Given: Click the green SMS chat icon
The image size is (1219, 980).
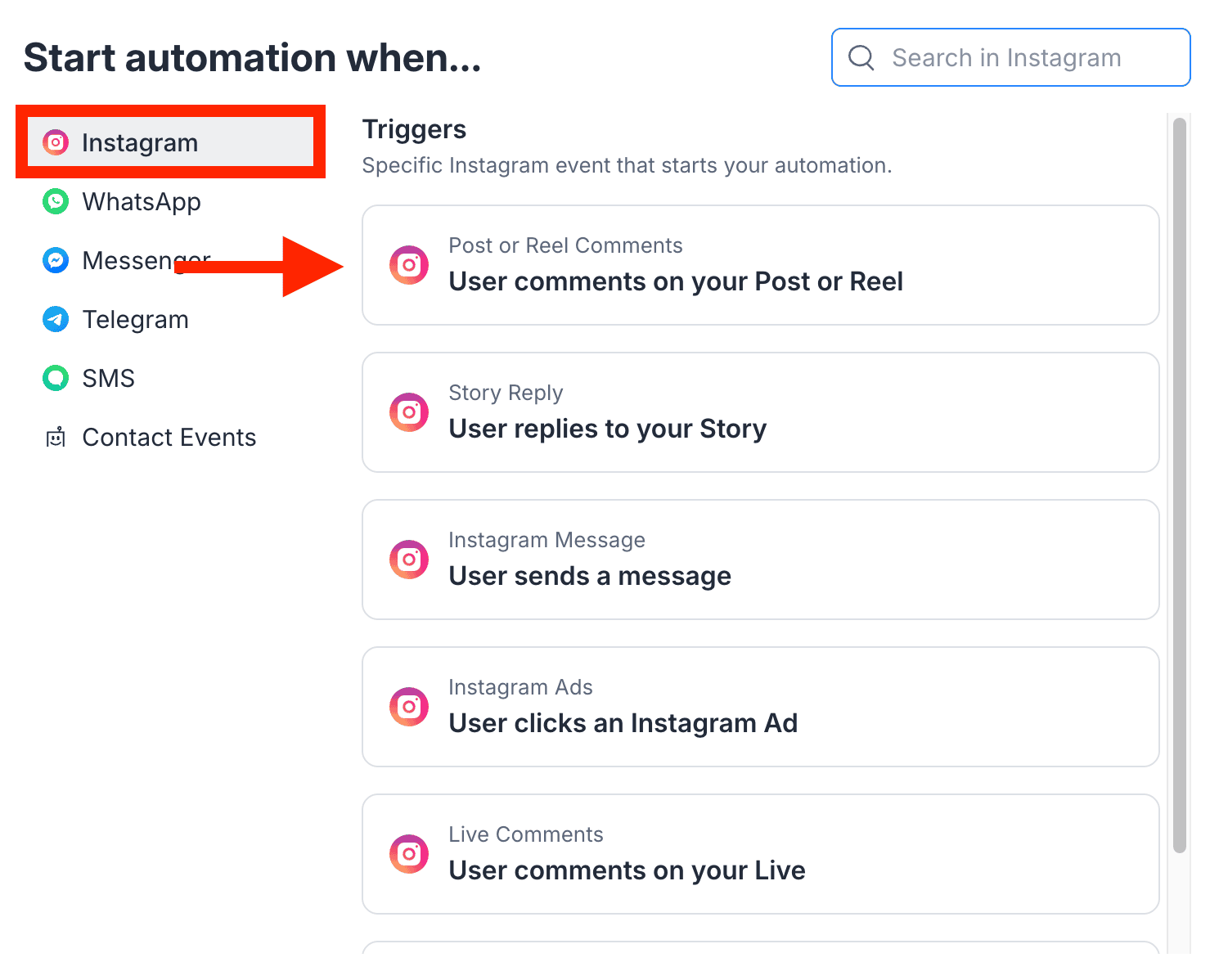Looking at the screenshot, I should click(56, 378).
